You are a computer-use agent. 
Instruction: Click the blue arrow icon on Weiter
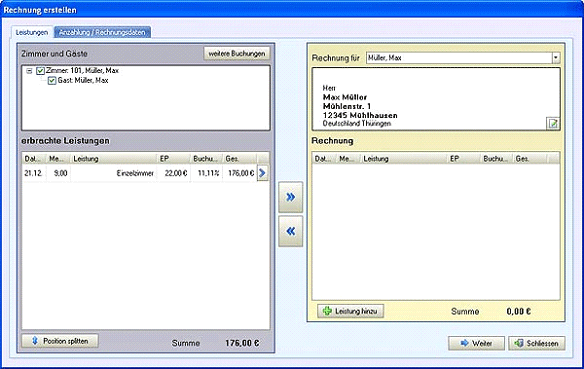464,343
